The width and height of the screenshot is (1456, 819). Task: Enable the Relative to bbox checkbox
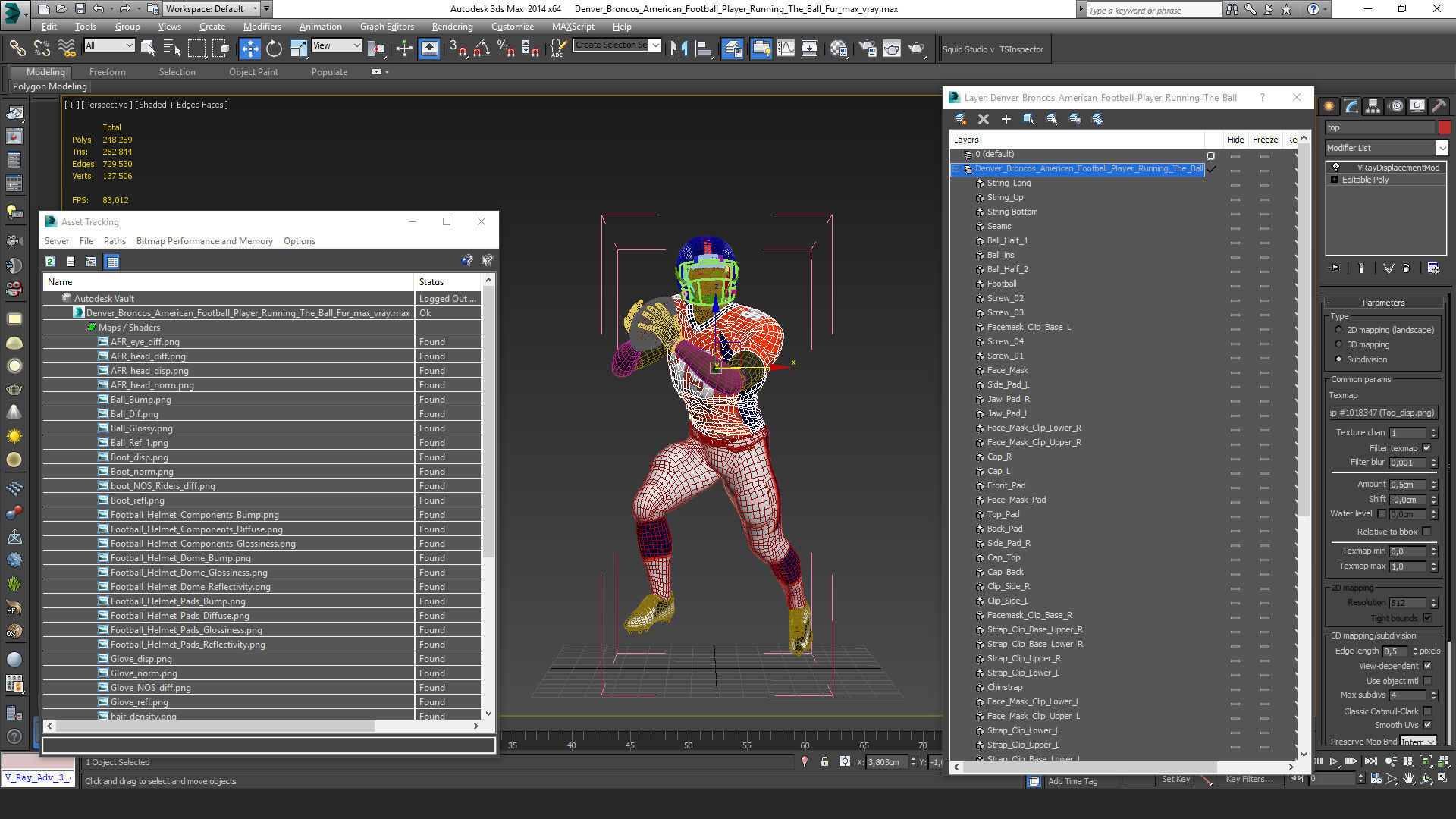(x=1427, y=532)
